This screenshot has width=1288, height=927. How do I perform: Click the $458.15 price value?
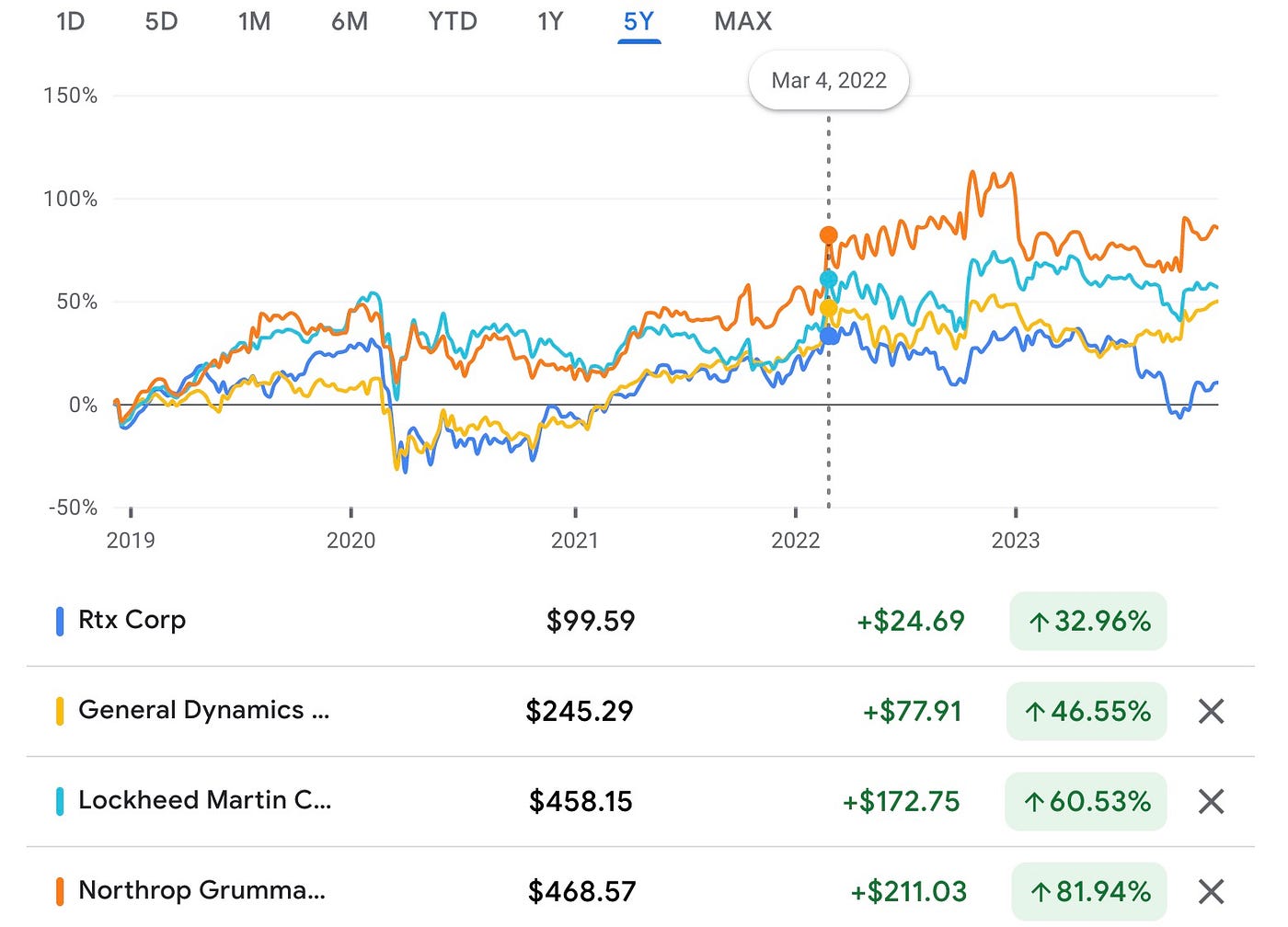pyautogui.click(x=581, y=801)
